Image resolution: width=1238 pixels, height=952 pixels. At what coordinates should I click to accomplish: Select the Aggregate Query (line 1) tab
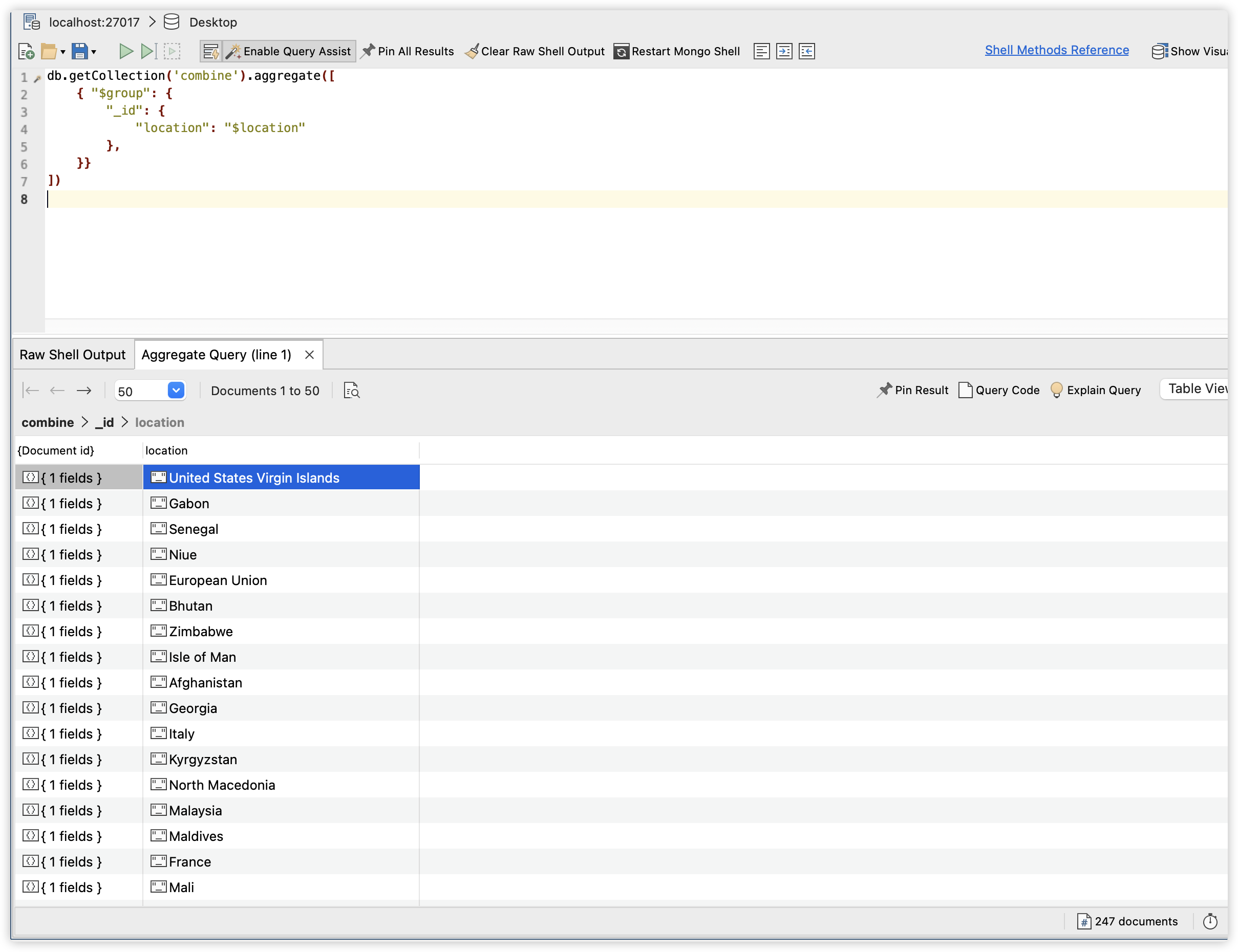point(216,355)
